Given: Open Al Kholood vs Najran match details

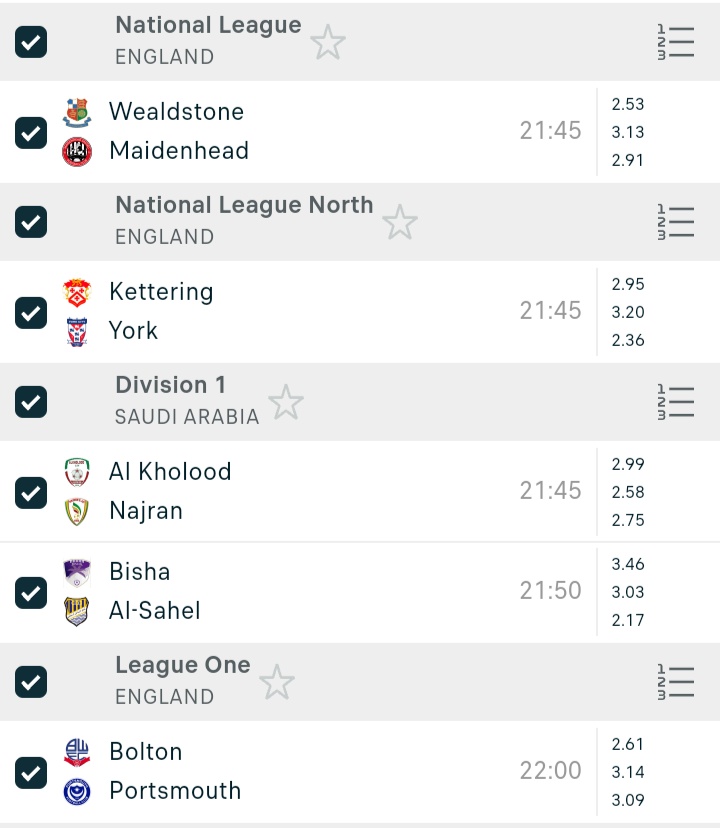Looking at the screenshot, I should click(x=300, y=491).
